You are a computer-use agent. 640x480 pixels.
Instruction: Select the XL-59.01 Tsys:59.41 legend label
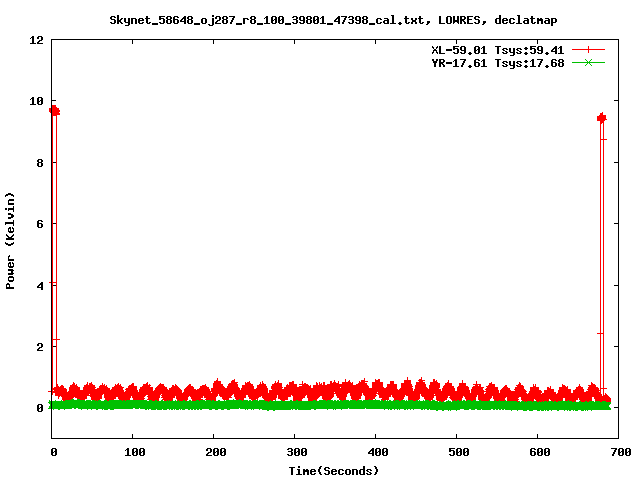point(498,50)
